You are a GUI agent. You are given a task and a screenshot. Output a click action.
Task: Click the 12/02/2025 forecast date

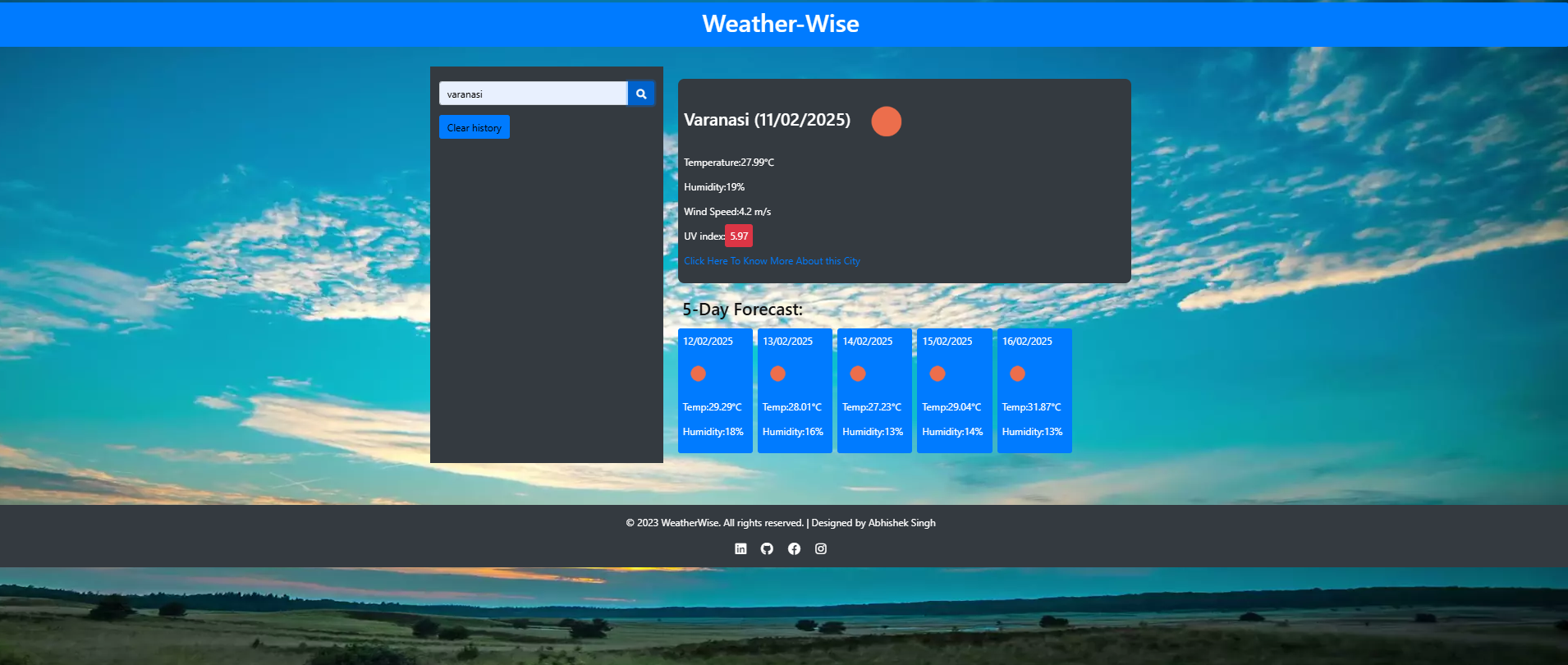[708, 342]
